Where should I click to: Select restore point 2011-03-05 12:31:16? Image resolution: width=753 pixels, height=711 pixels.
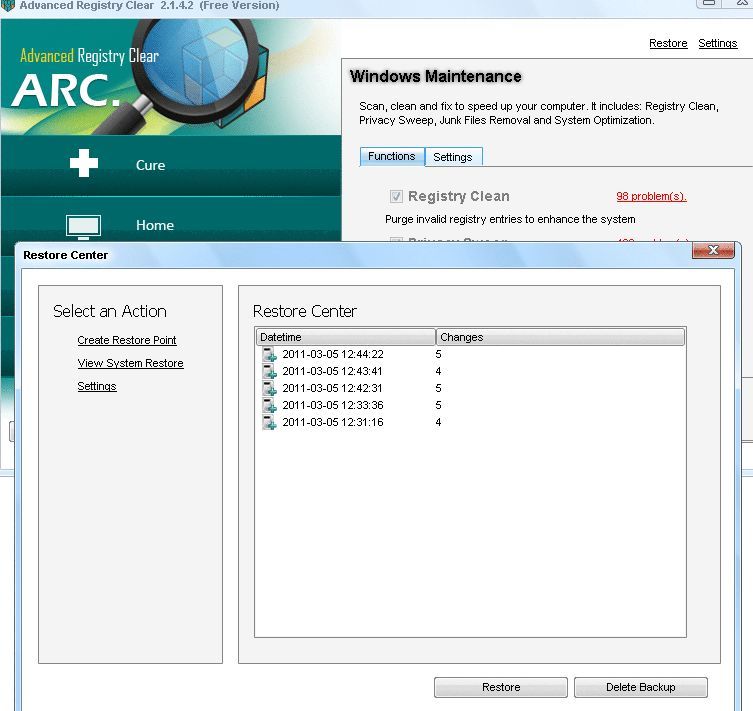(333, 422)
